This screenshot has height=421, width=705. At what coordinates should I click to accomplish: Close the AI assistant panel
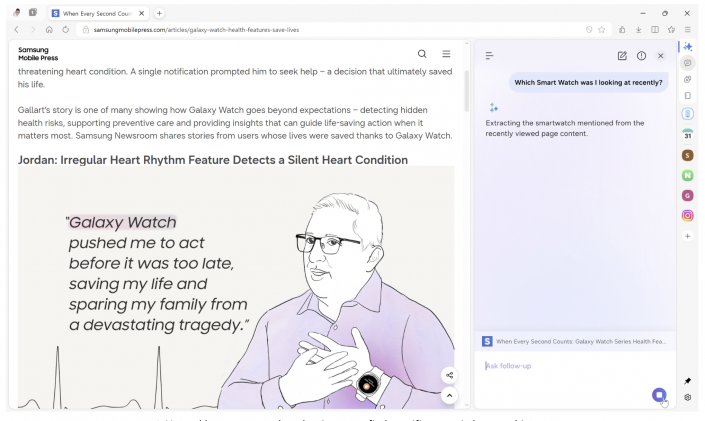point(660,56)
